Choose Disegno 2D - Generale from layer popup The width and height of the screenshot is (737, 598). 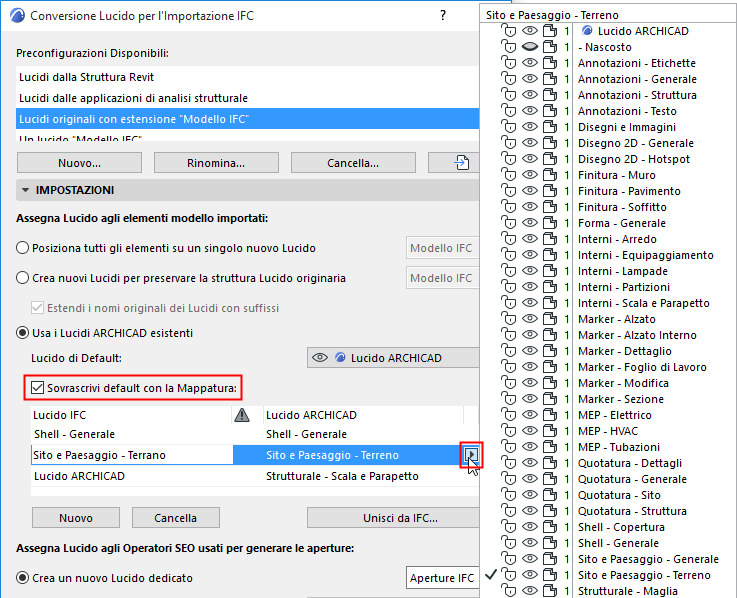click(635, 143)
